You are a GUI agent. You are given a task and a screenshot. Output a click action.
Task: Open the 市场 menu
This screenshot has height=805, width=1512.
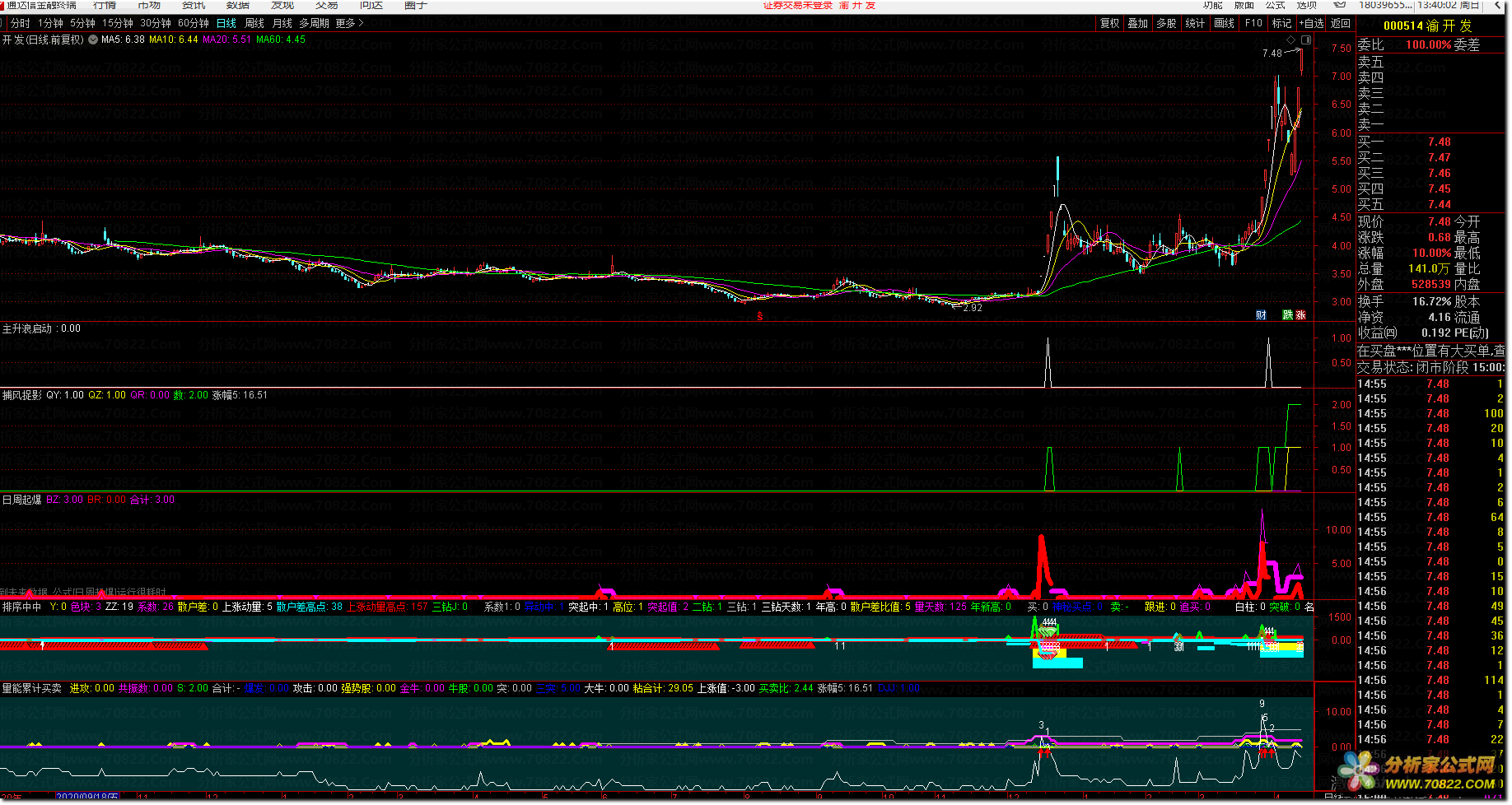click(149, 5)
